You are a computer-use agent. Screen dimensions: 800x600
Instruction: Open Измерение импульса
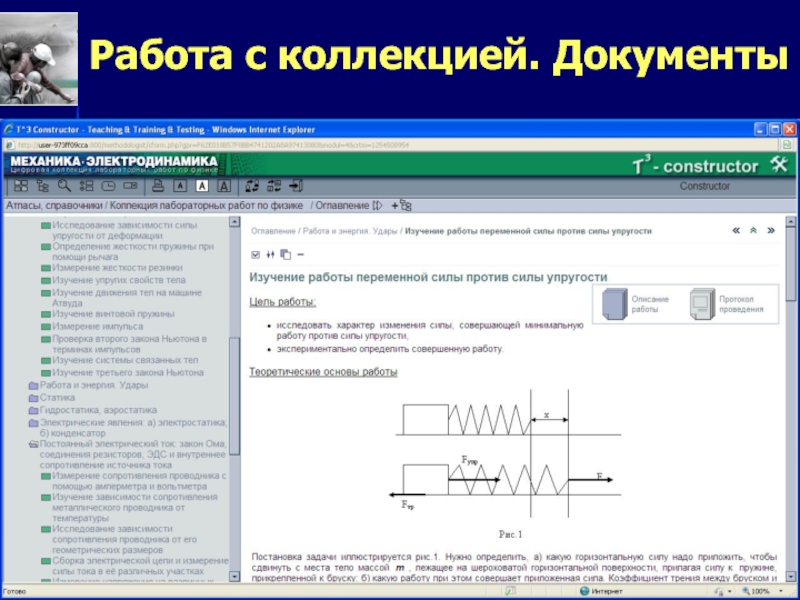(97, 327)
